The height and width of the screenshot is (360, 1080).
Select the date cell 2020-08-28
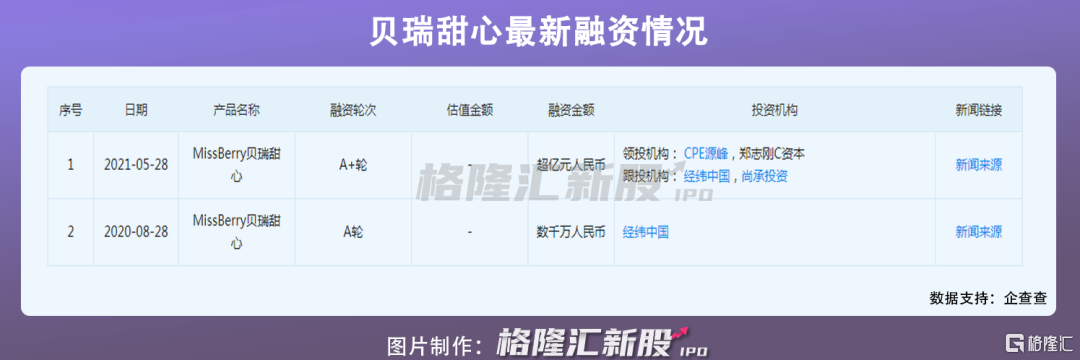pyautogui.click(x=136, y=232)
